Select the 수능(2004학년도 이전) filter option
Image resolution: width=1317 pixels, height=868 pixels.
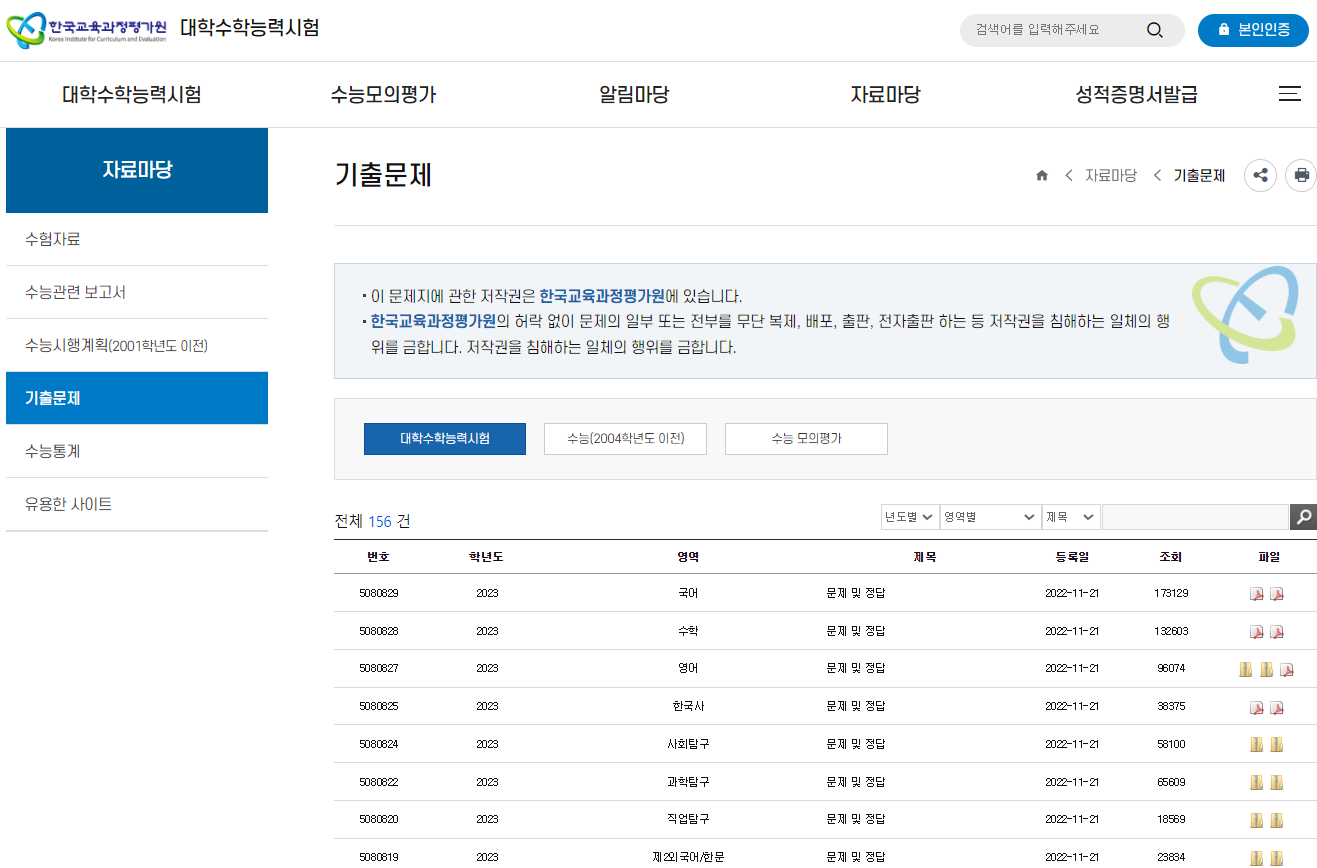(625, 438)
